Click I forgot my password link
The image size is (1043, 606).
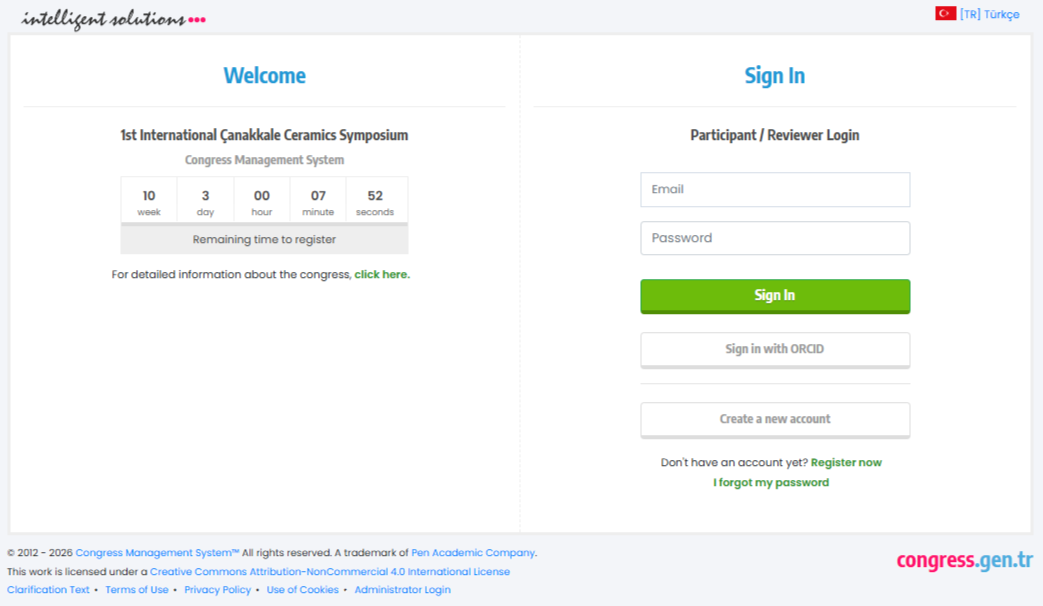[771, 483]
